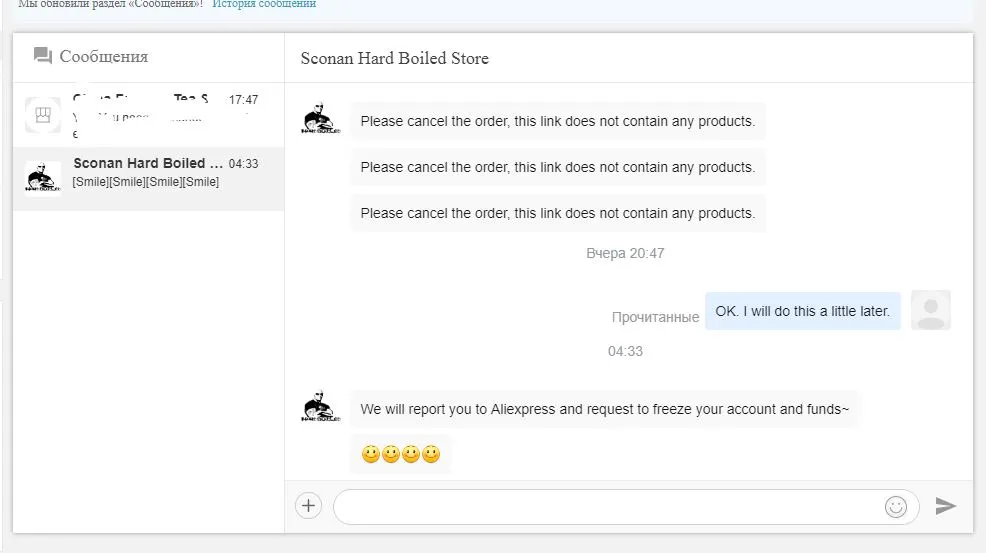Click the freeze your account message bubble
This screenshot has height=553, width=986.
pos(604,409)
